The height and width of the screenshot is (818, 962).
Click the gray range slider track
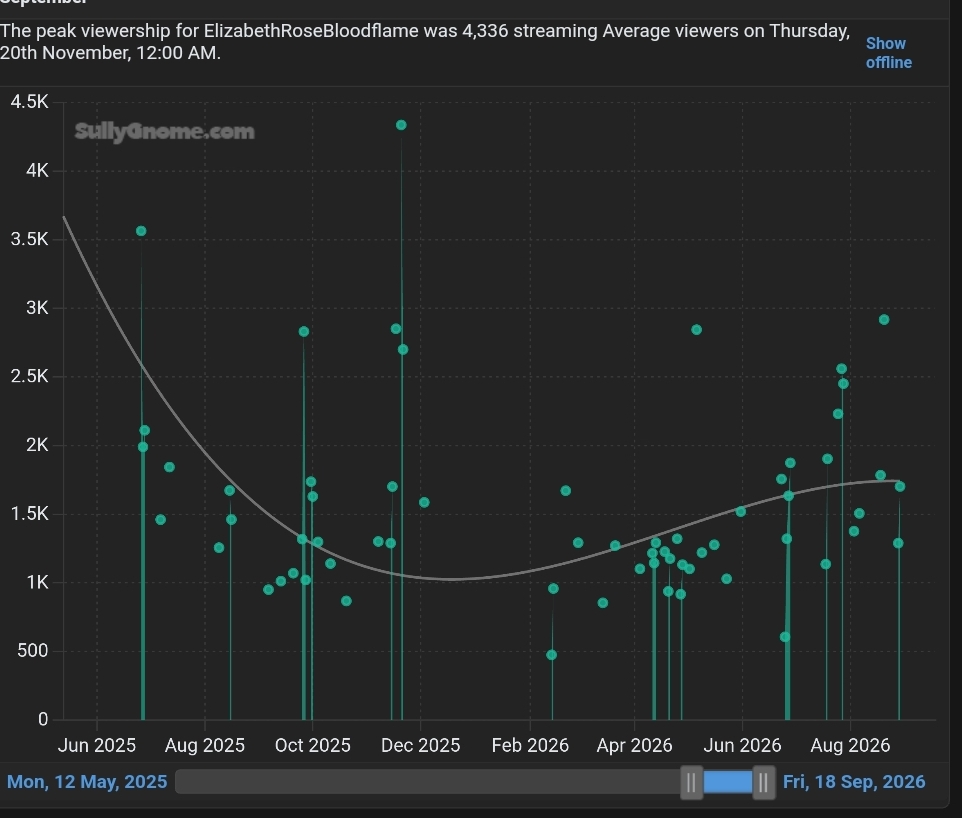(428, 782)
